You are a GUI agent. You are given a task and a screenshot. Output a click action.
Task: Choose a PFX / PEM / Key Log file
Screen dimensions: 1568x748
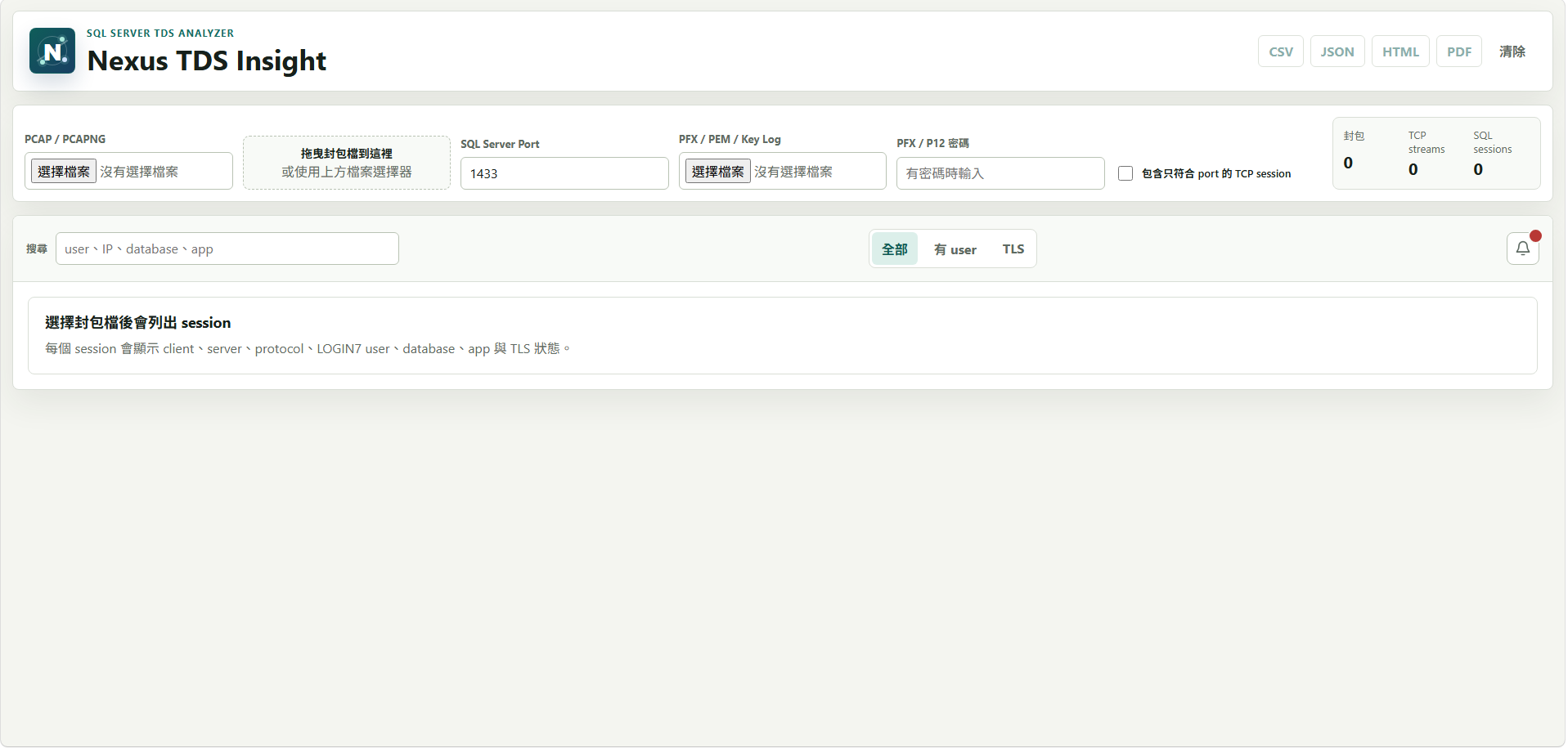click(x=717, y=171)
